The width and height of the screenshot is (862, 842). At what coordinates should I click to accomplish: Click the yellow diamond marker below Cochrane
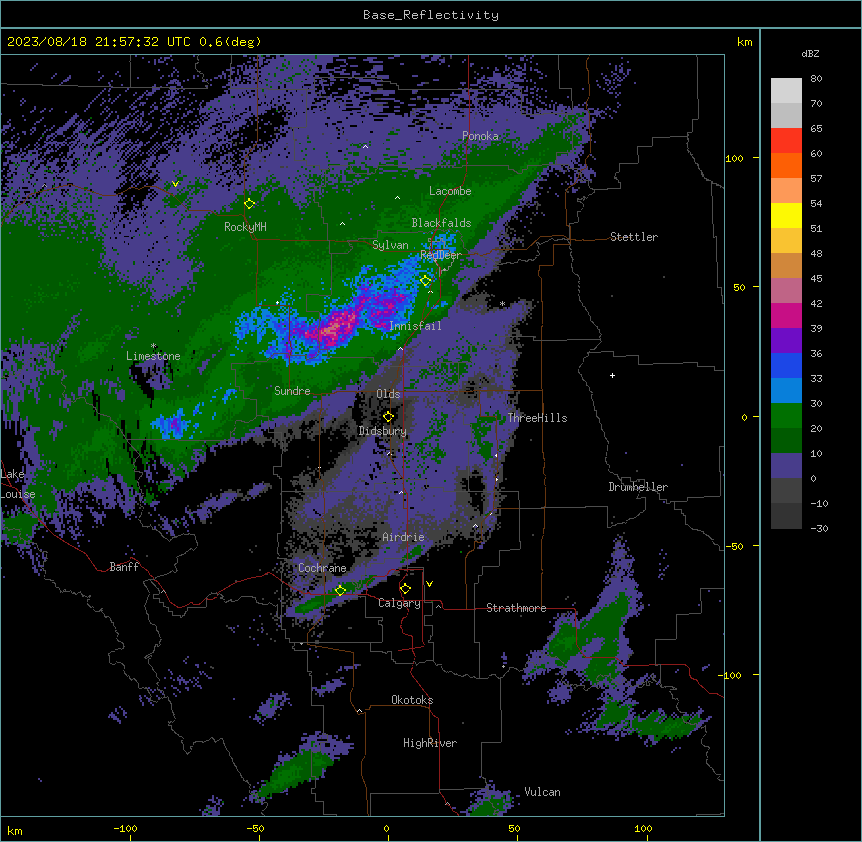click(340, 590)
